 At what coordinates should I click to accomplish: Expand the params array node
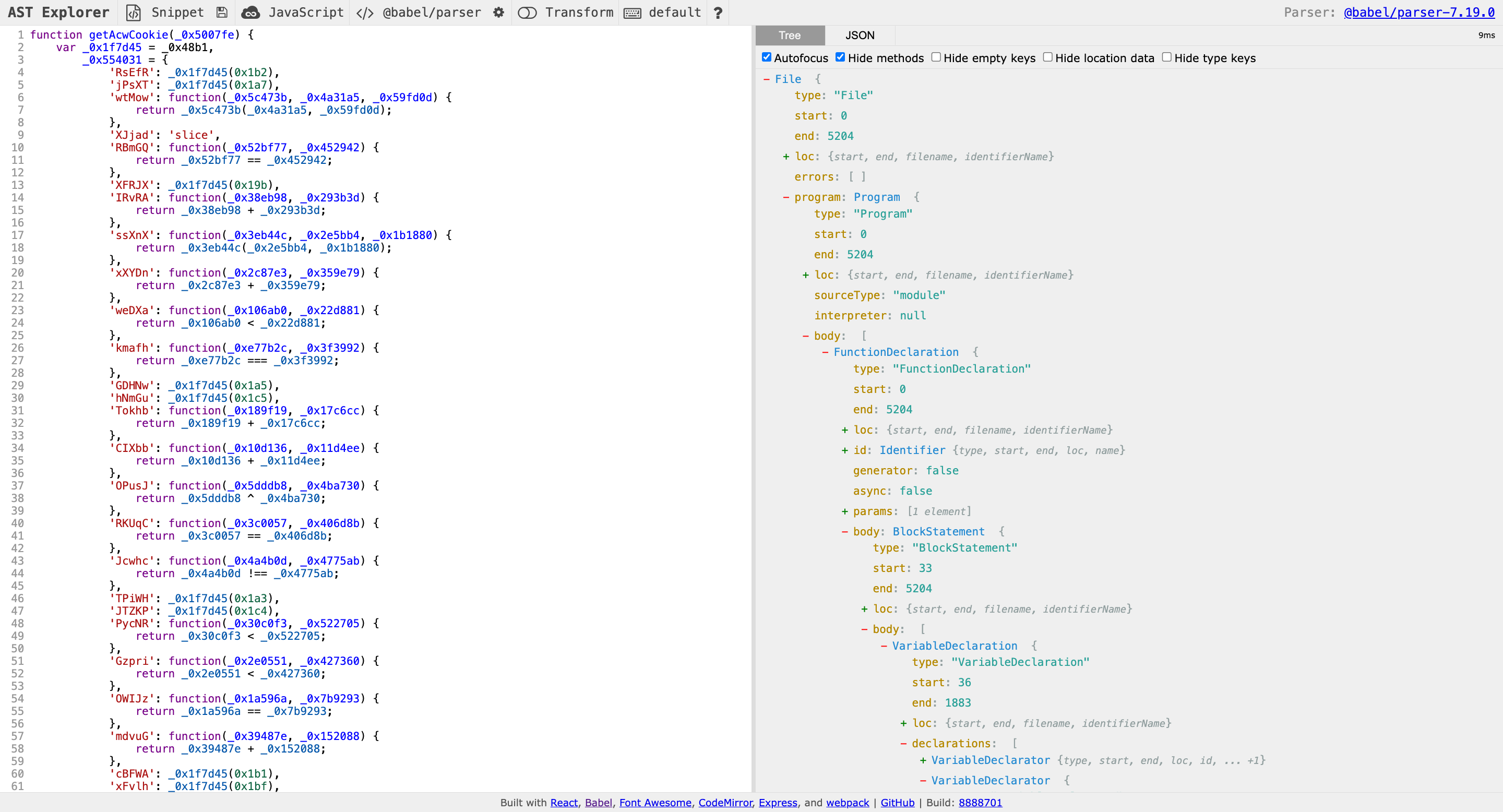[845, 511]
